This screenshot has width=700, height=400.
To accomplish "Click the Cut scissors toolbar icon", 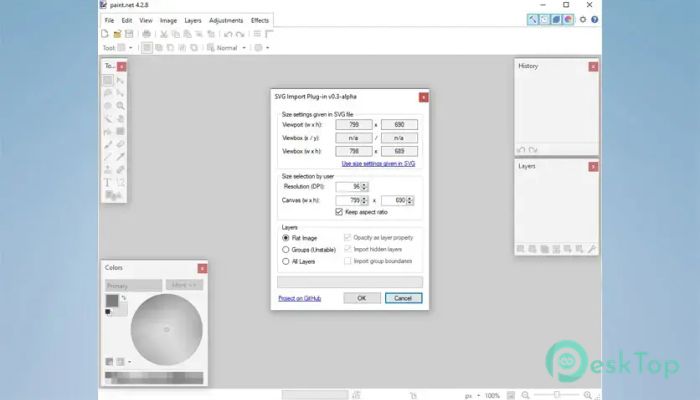I will [164, 34].
